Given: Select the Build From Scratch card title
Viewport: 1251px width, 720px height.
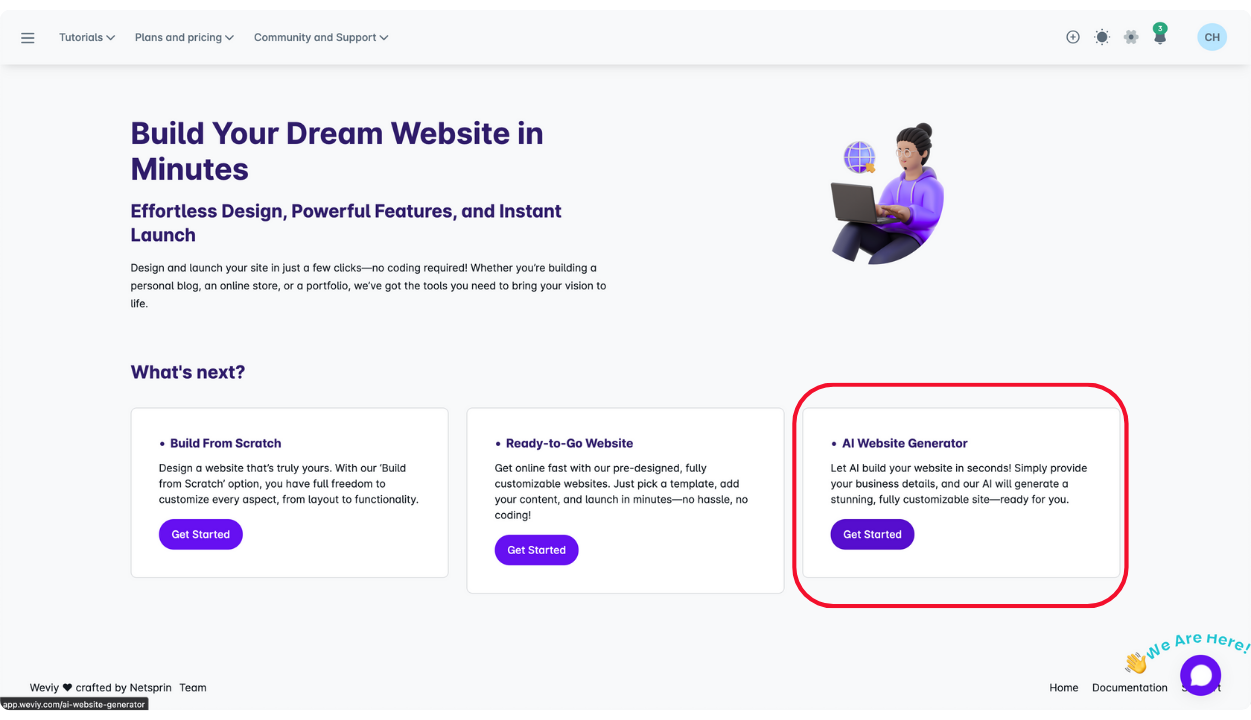Looking at the screenshot, I should 226,443.
